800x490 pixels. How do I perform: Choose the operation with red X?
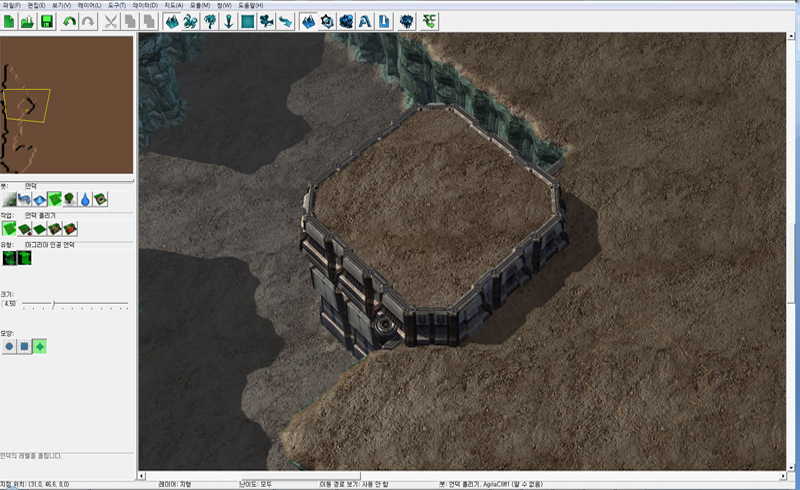point(70,229)
